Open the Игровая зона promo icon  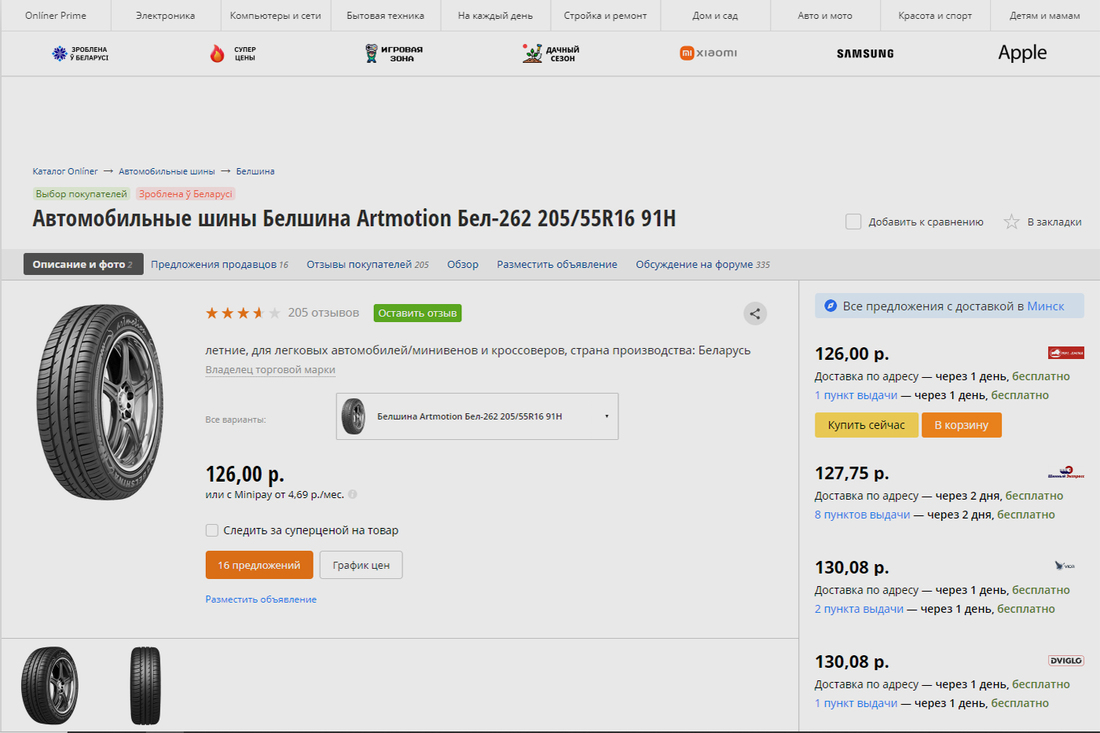(x=394, y=53)
